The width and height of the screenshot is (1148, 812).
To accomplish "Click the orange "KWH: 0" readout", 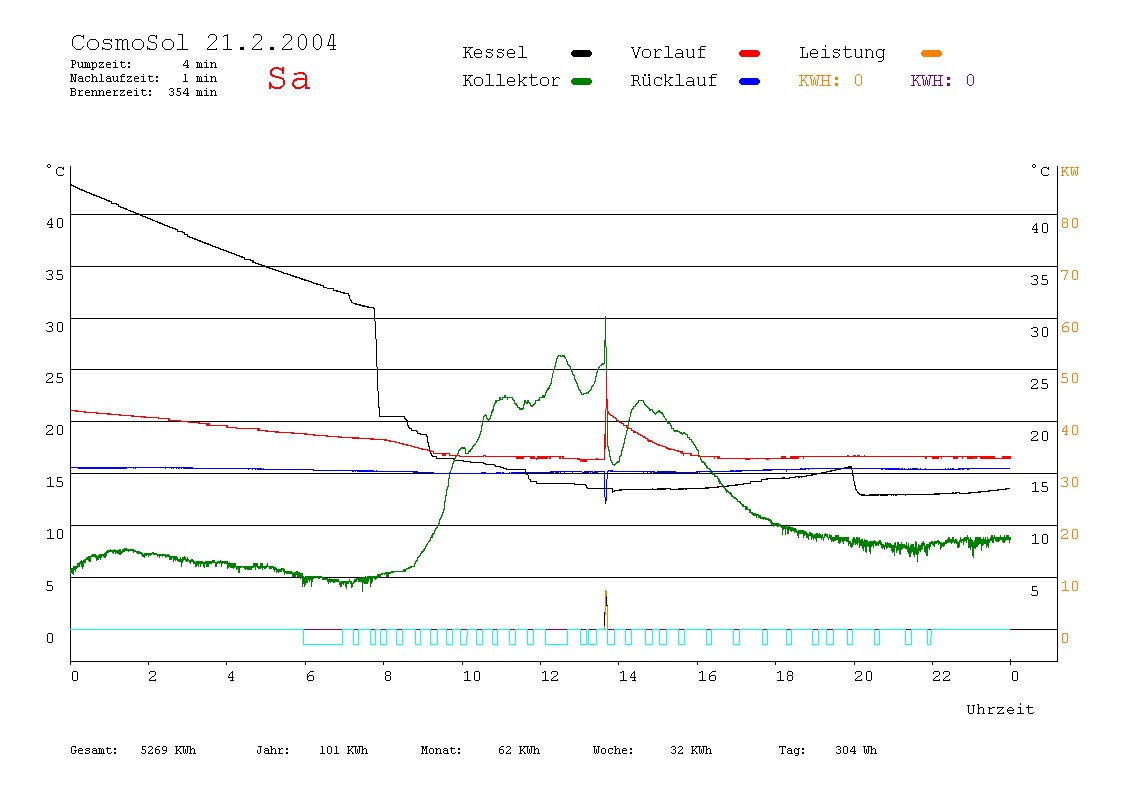I will pos(831,81).
